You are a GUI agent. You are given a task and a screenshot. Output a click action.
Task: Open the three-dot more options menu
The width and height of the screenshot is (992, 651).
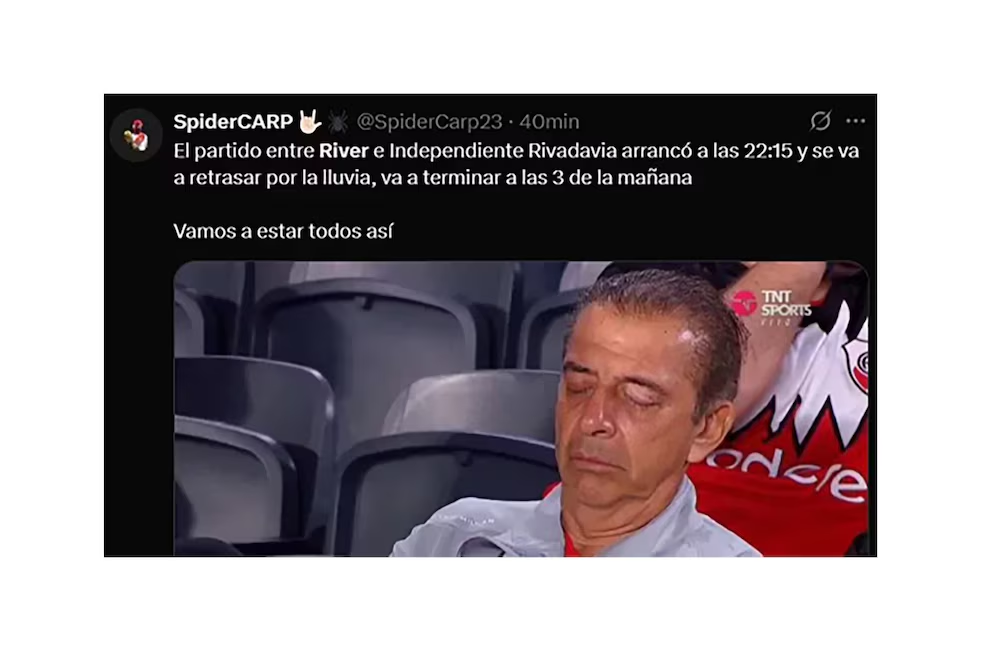(x=855, y=121)
